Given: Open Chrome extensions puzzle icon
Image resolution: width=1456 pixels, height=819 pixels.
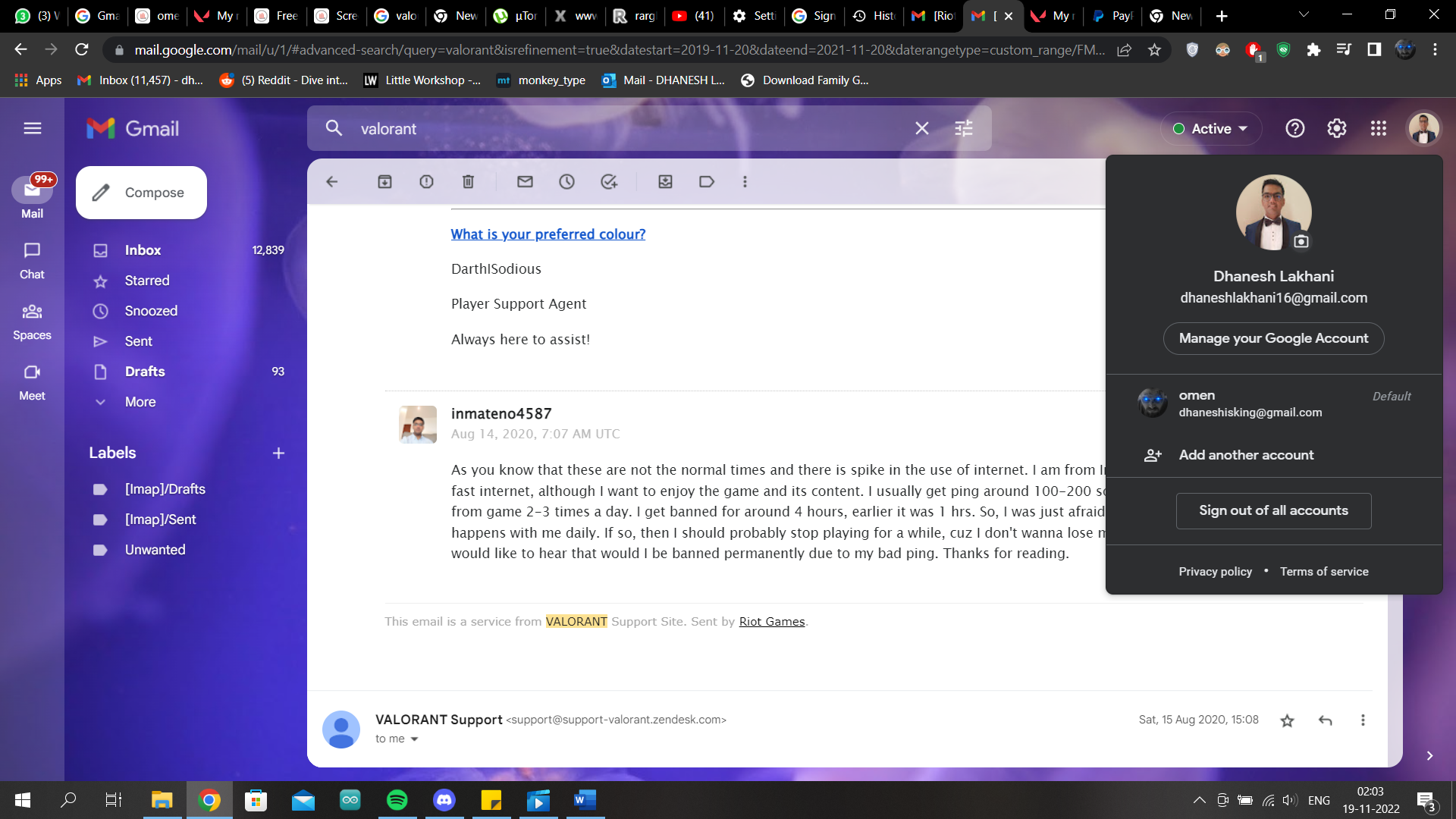Looking at the screenshot, I should click(x=1313, y=50).
